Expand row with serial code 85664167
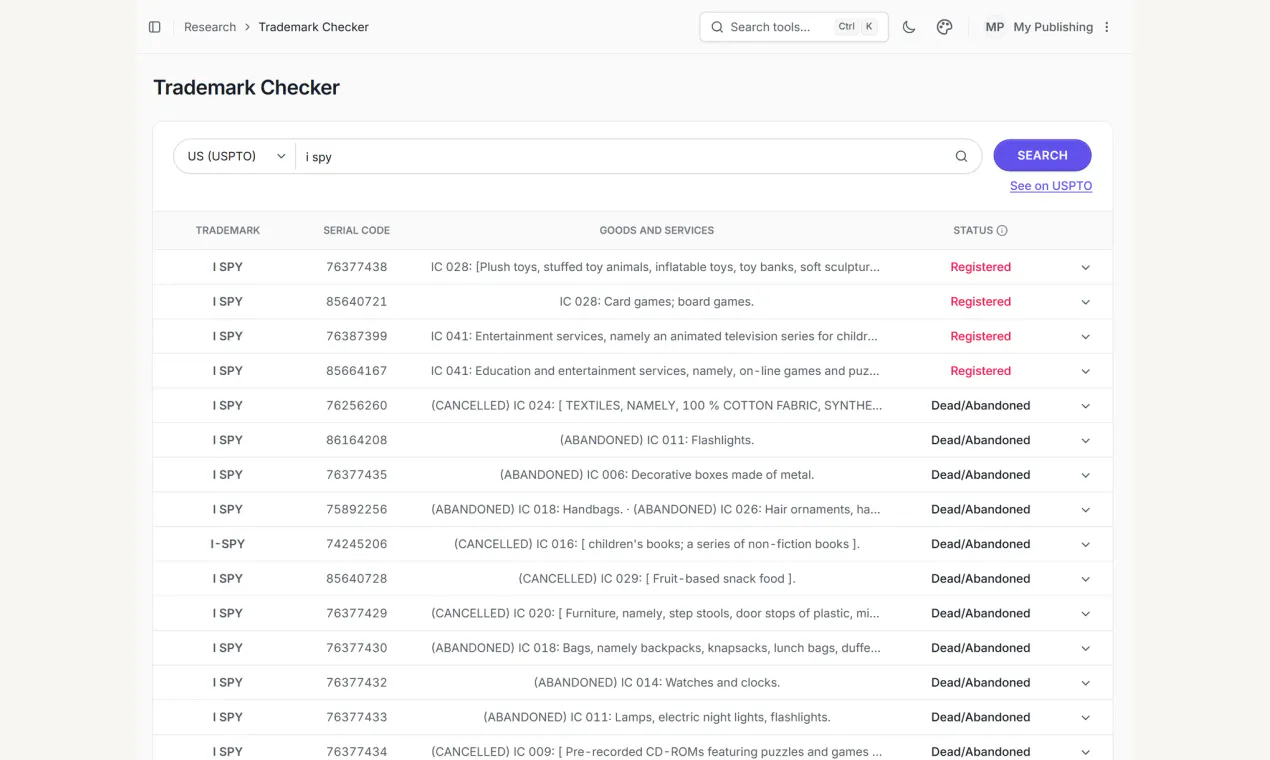The width and height of the screenshot is (1270, 760). point(1085,371)
